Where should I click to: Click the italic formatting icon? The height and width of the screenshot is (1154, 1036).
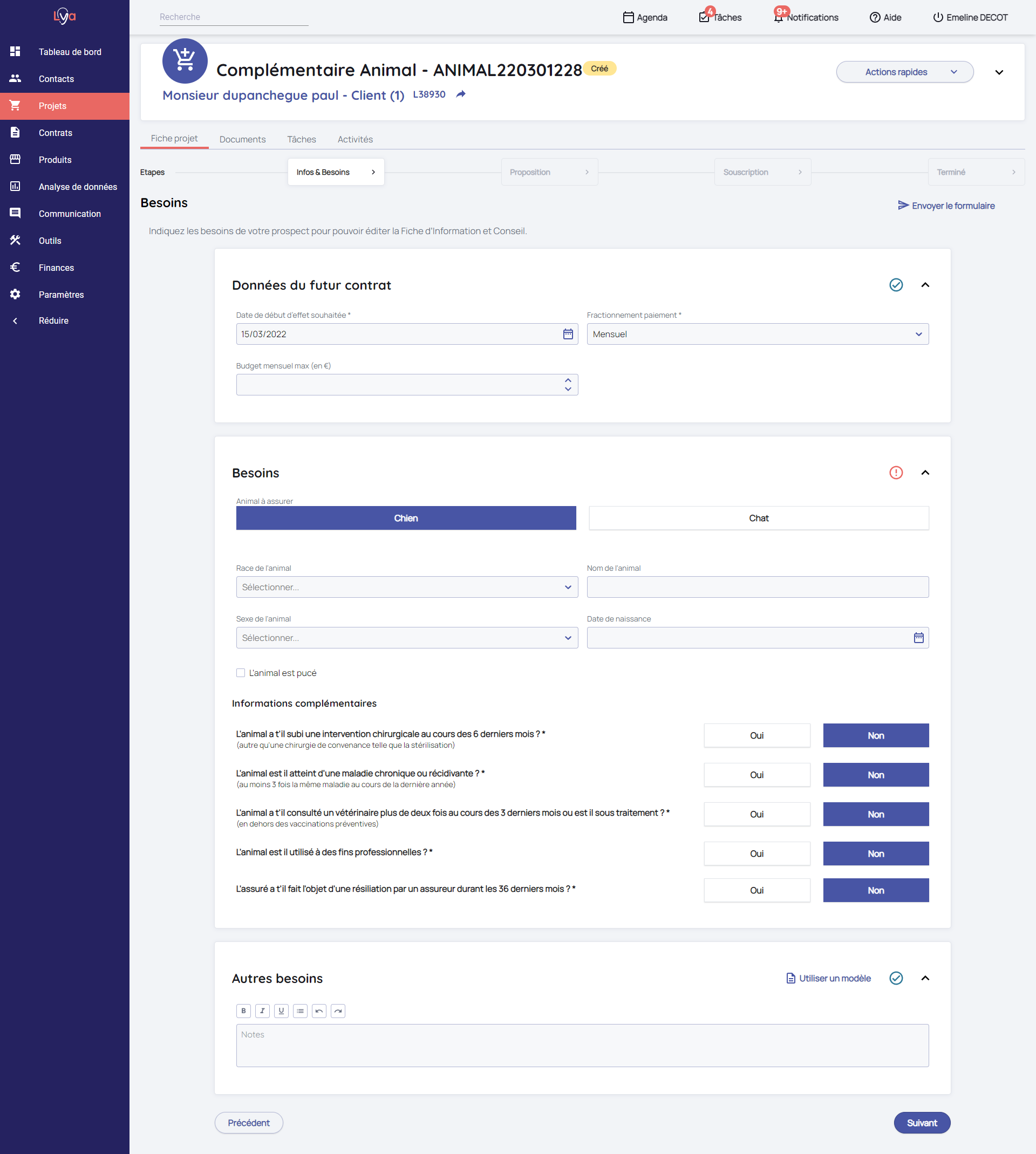pyautogui.click(x=262, y=1010)
